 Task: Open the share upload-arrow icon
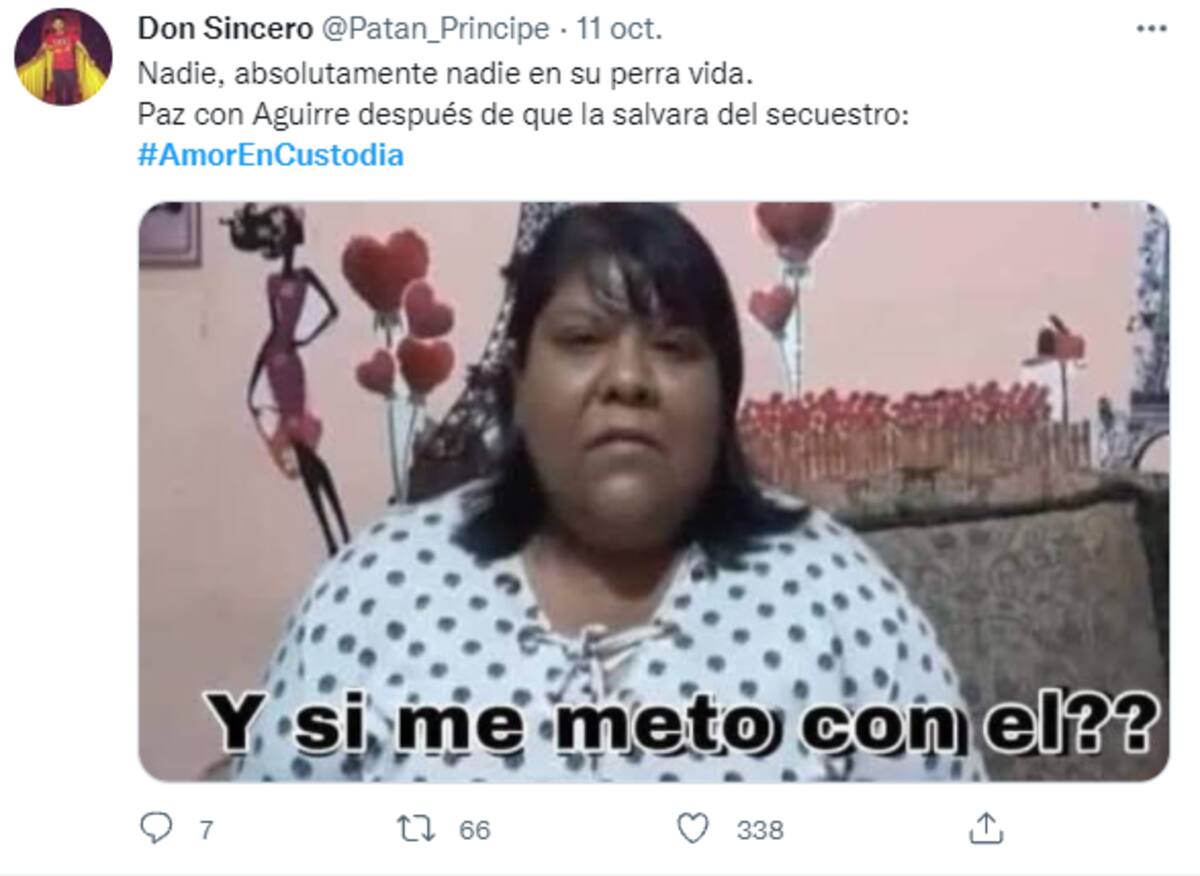click(x=986, y=829)
